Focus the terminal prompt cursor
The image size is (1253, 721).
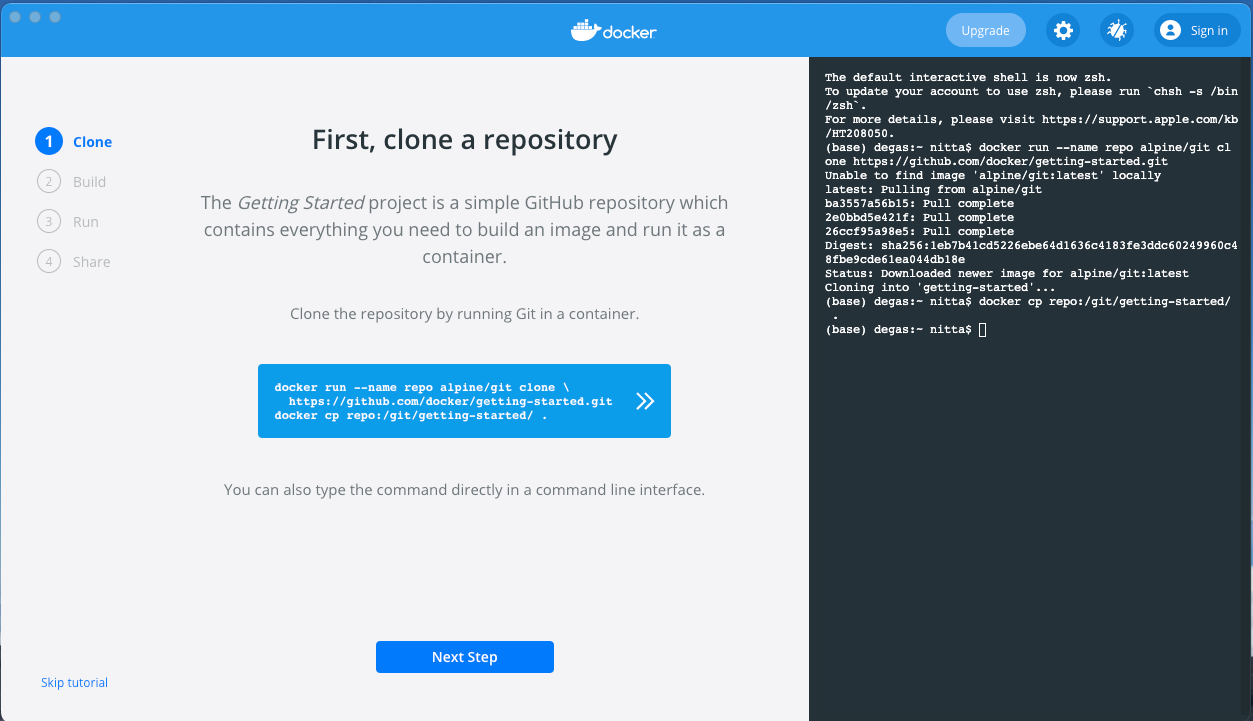tap(982, 330)
